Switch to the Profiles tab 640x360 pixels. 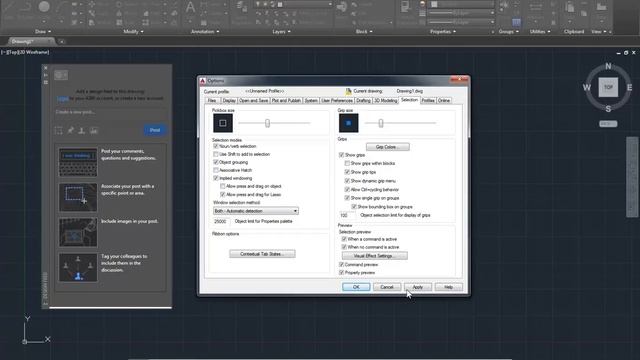click(428, 100)
